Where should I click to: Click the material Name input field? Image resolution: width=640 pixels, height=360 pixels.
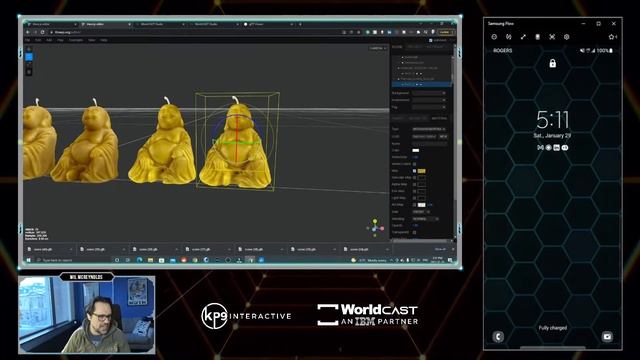[429, 143]
